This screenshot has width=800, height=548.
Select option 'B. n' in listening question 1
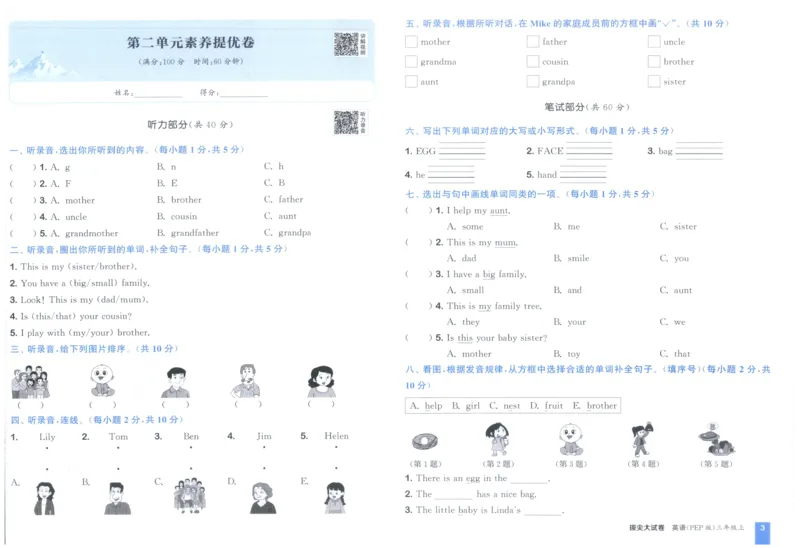point(166,166)
